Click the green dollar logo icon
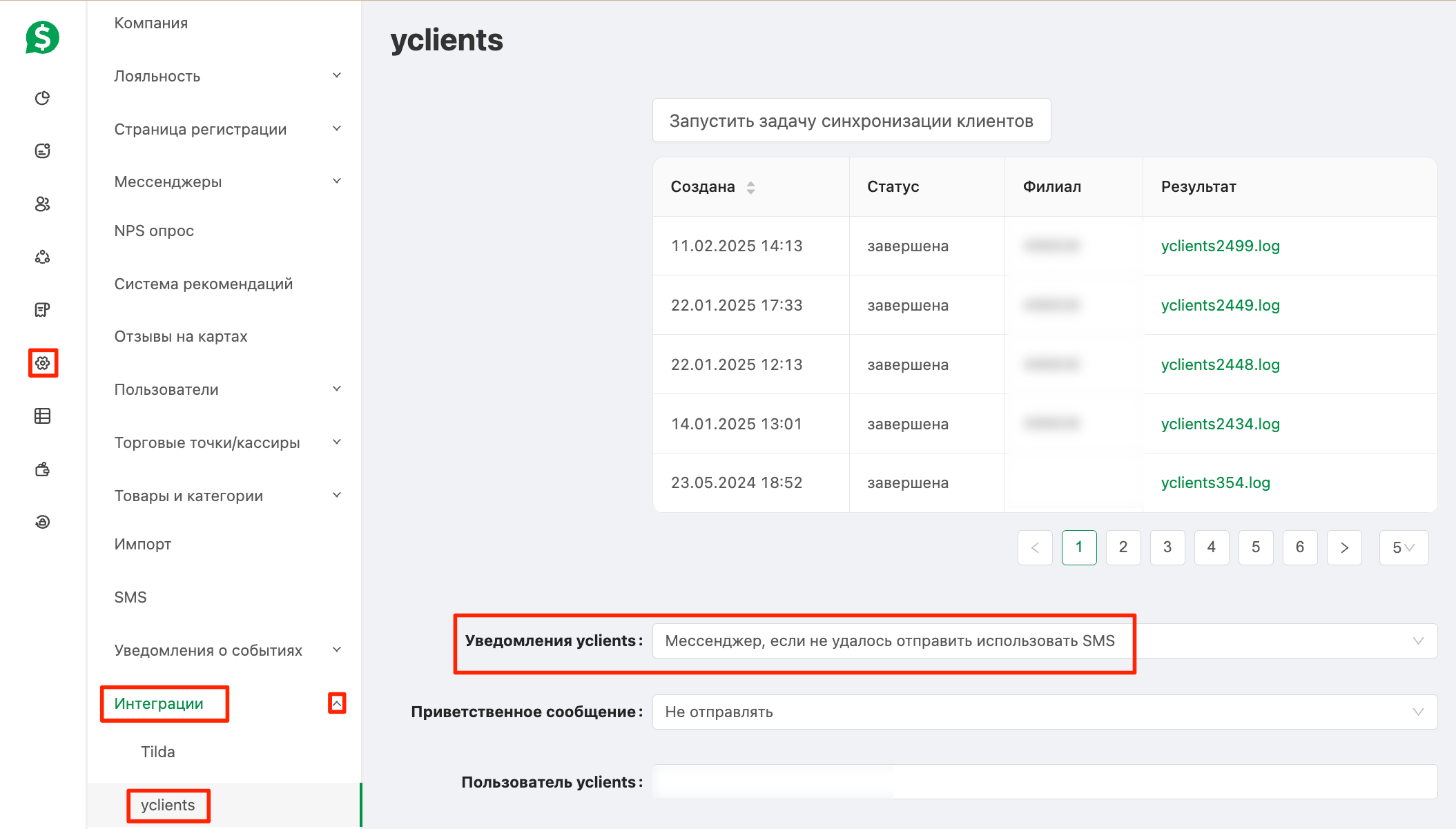The width and height of the screenshot is (1456, 829). pyautogui.click(x=42, y=37)
